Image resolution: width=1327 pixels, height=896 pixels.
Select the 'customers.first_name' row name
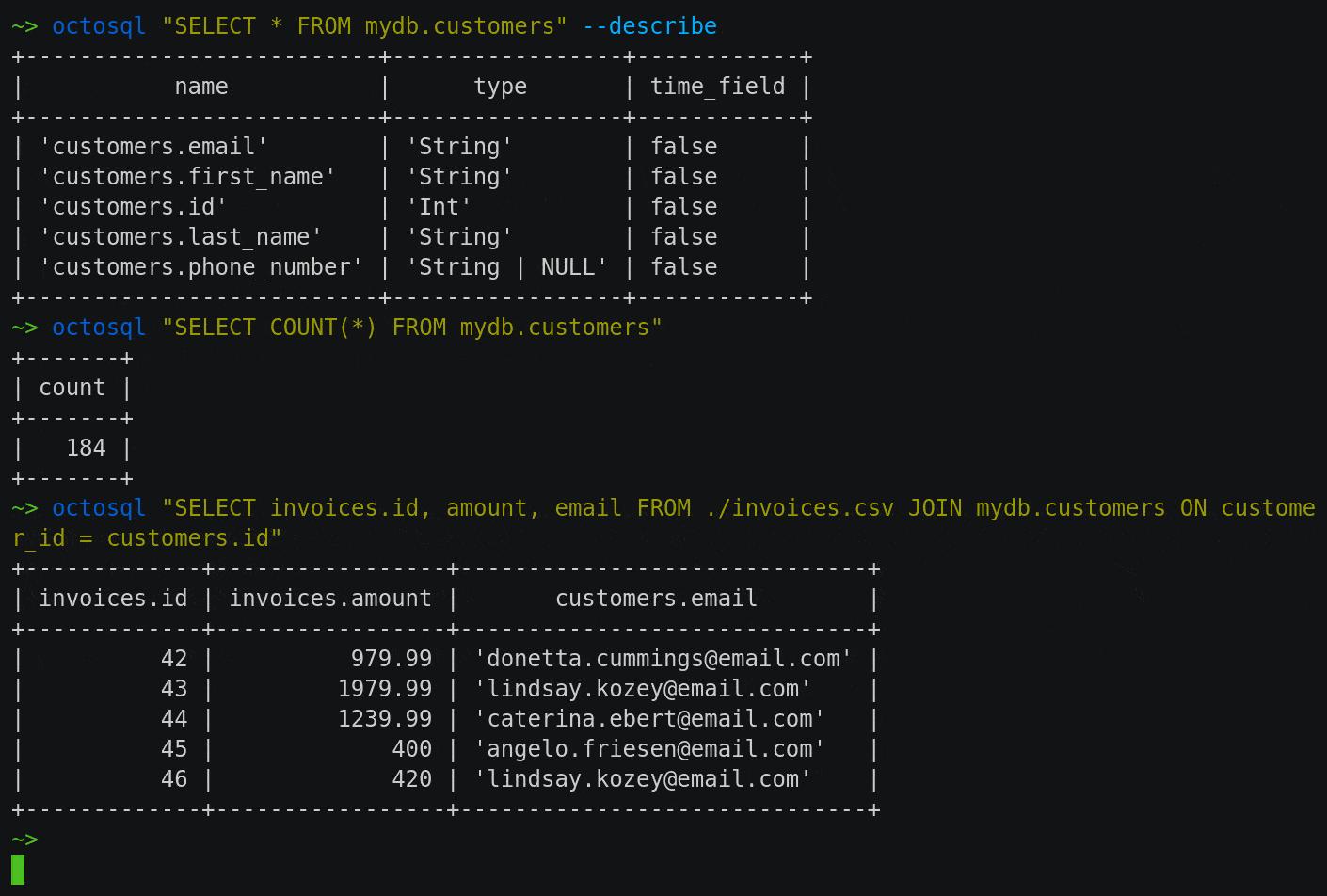click(187, 177)
